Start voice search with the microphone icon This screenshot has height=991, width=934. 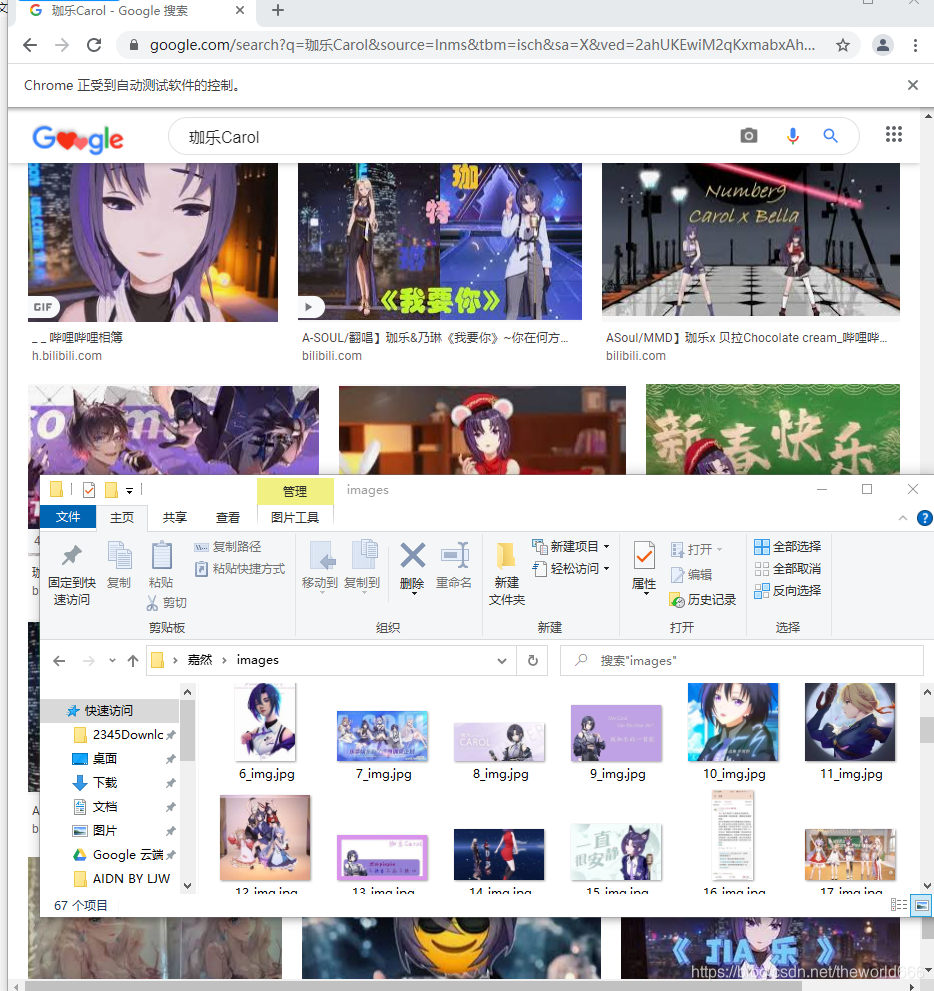[792, 135]
